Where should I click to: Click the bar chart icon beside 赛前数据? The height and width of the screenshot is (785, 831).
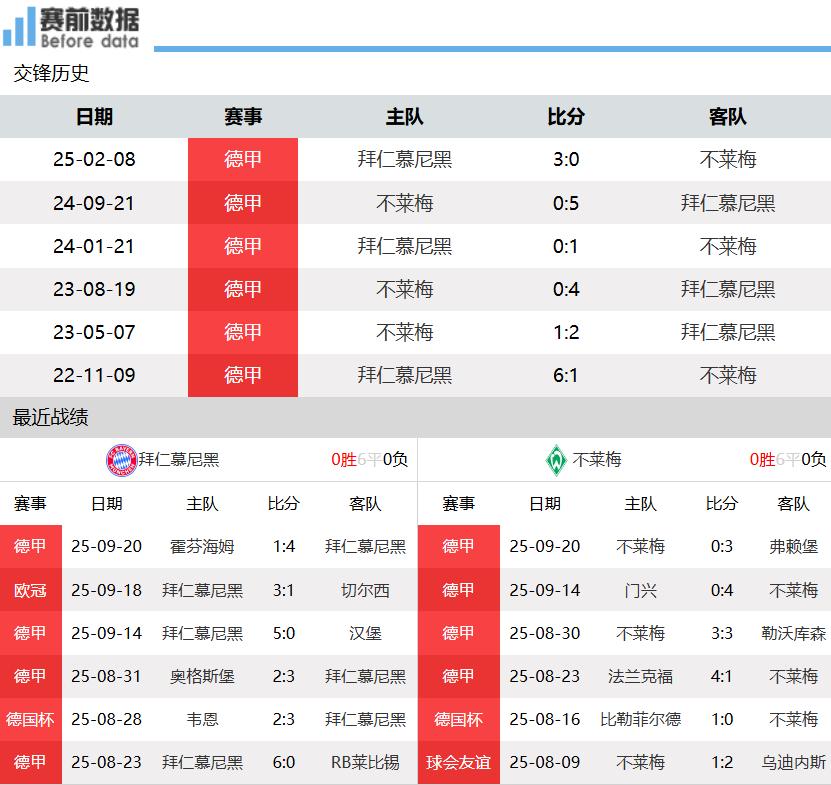(x=19, y=28)
